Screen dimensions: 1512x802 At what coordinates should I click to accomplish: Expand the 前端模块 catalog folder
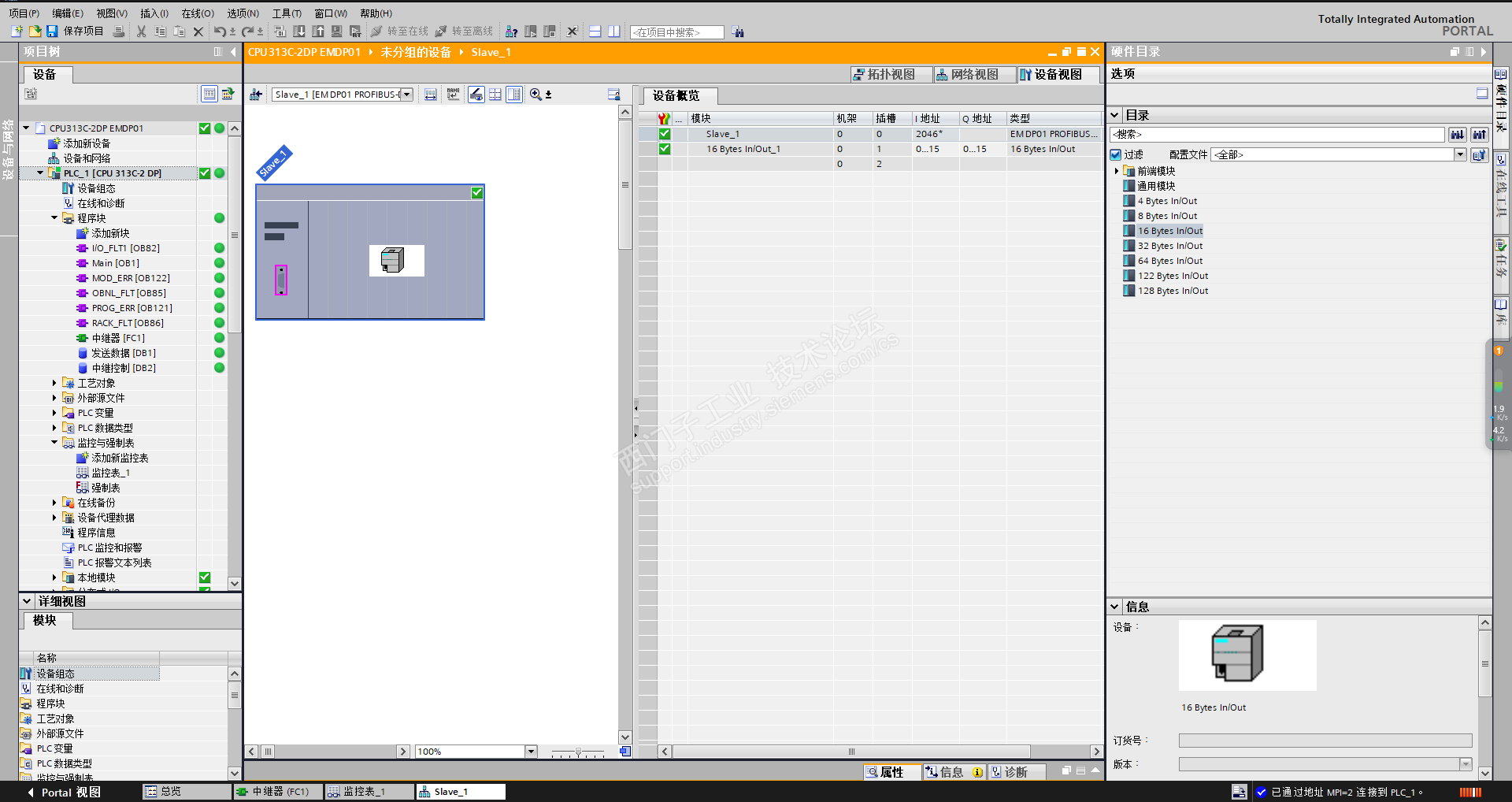[1117, 171]
